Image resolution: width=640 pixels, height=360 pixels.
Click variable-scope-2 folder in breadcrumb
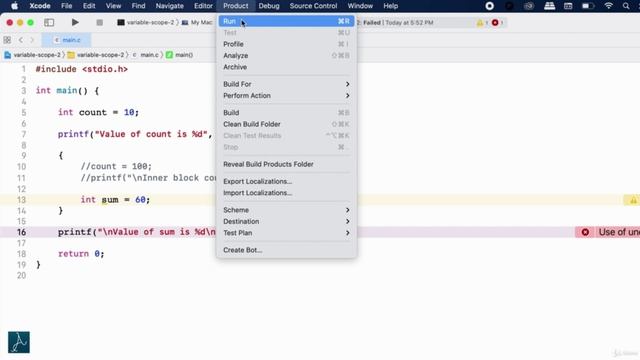click(x=96, y=55)
